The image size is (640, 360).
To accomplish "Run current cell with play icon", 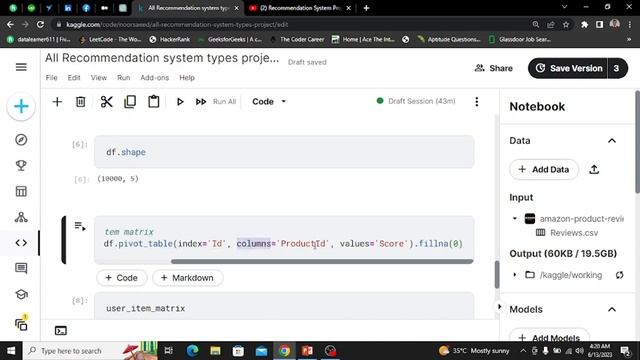I will click(x=180, y=102).
